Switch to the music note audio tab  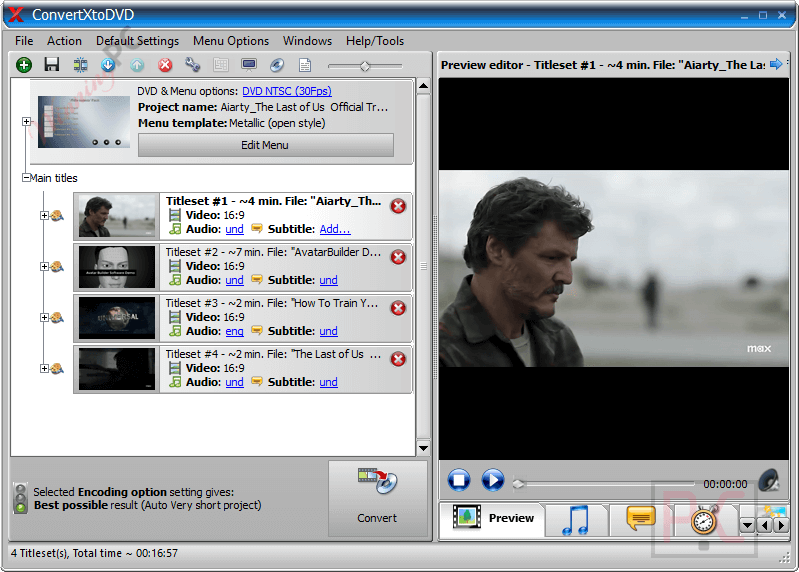pyautogui.click(x=576, y=520)
